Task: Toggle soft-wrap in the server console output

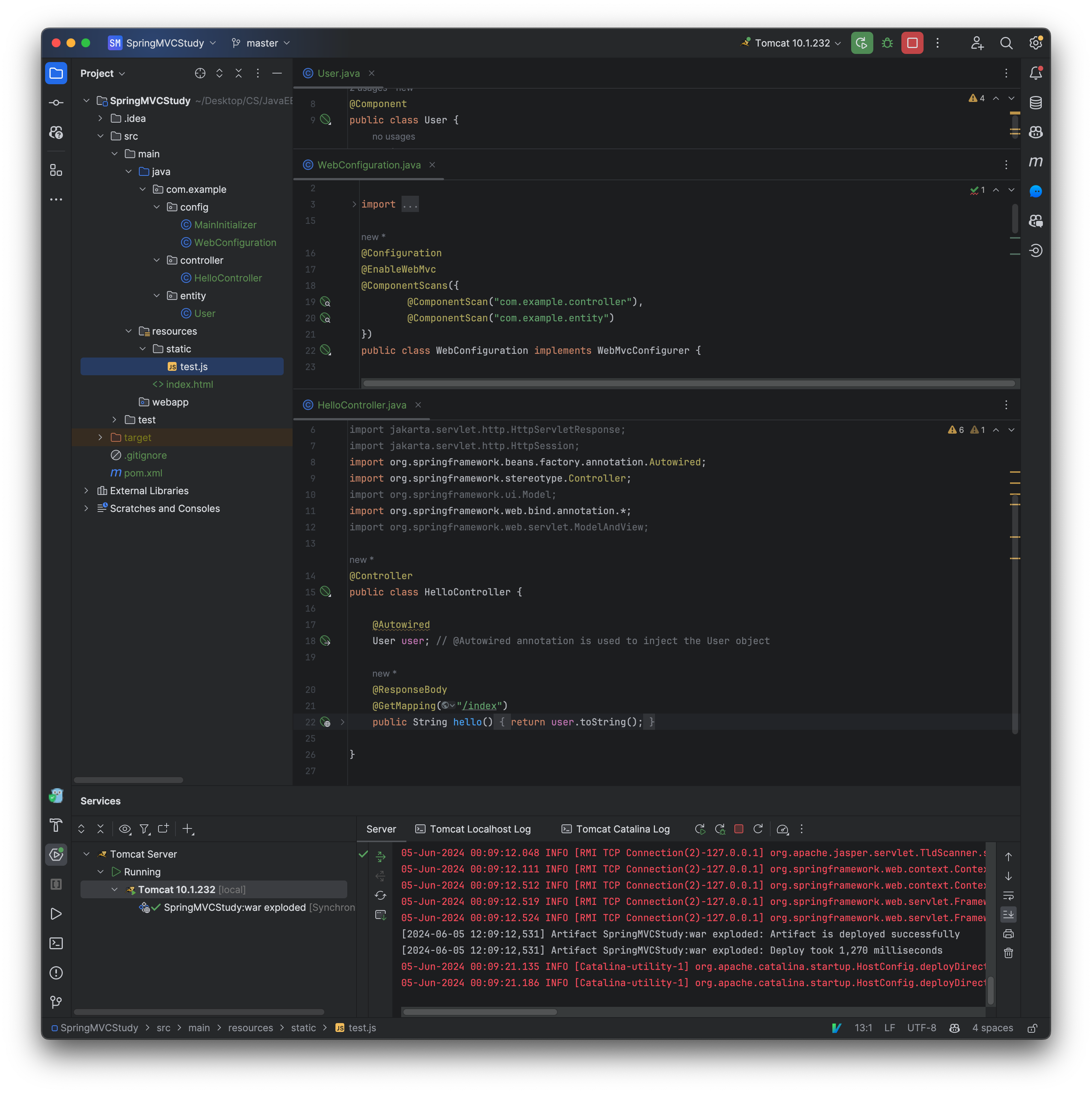Action: point(1008,896)
